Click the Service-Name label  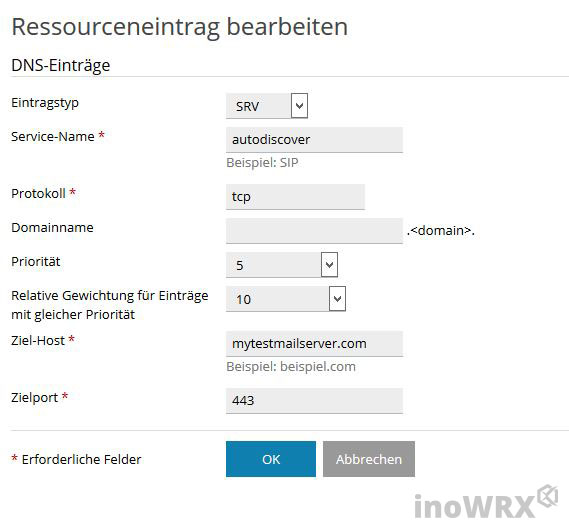point(53,136)
